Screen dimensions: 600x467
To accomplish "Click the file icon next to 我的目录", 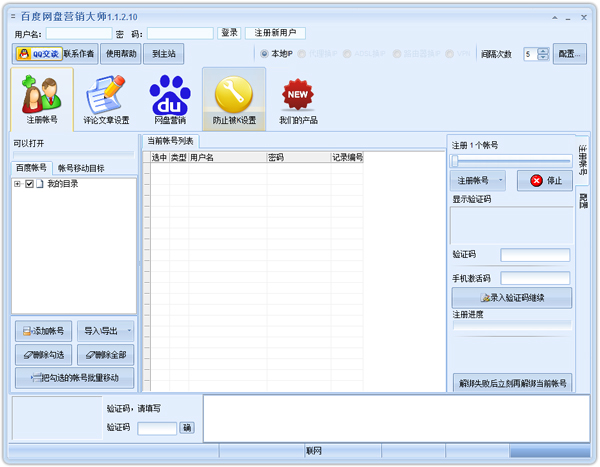I will coord(40,184).
